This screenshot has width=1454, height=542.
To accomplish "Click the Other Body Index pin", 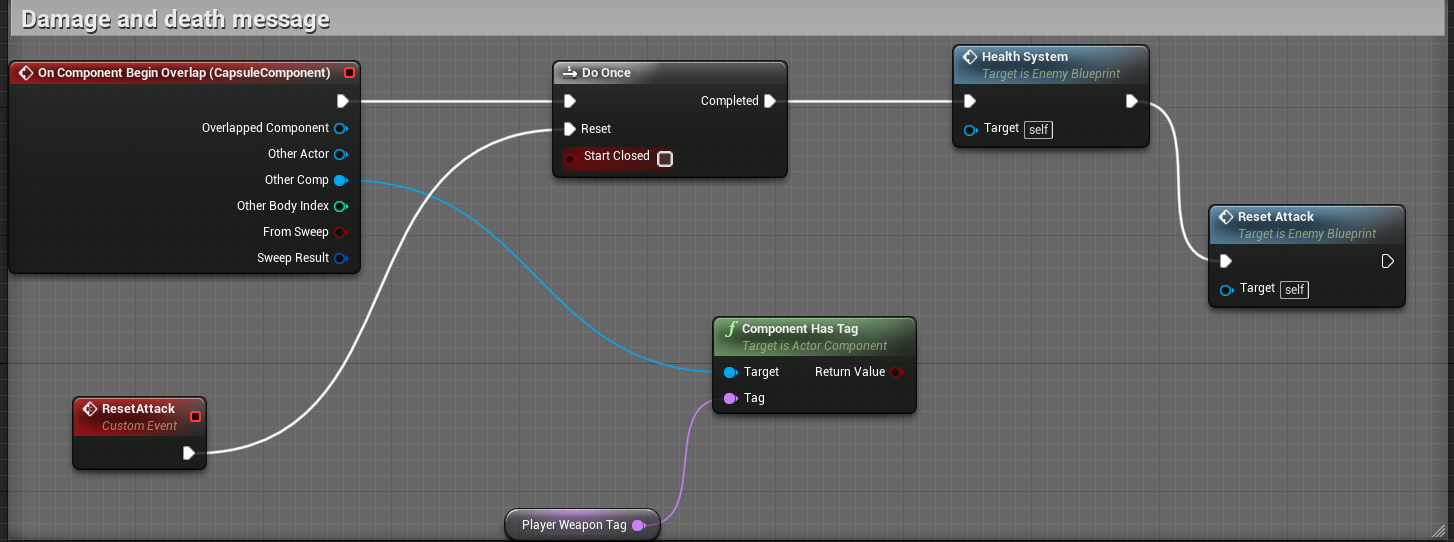I will tap(340, 206).
